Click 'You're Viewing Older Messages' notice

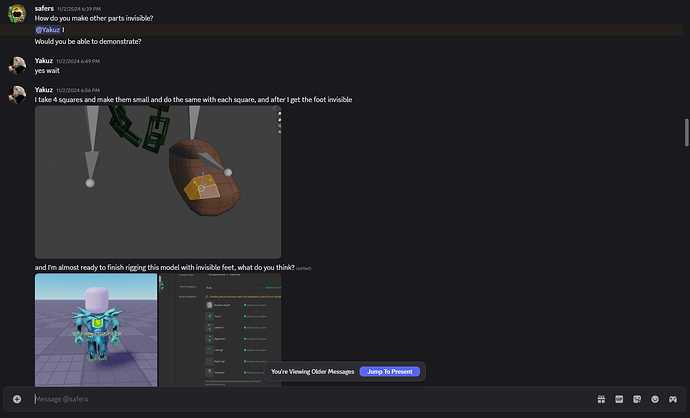tap(312, 371)
